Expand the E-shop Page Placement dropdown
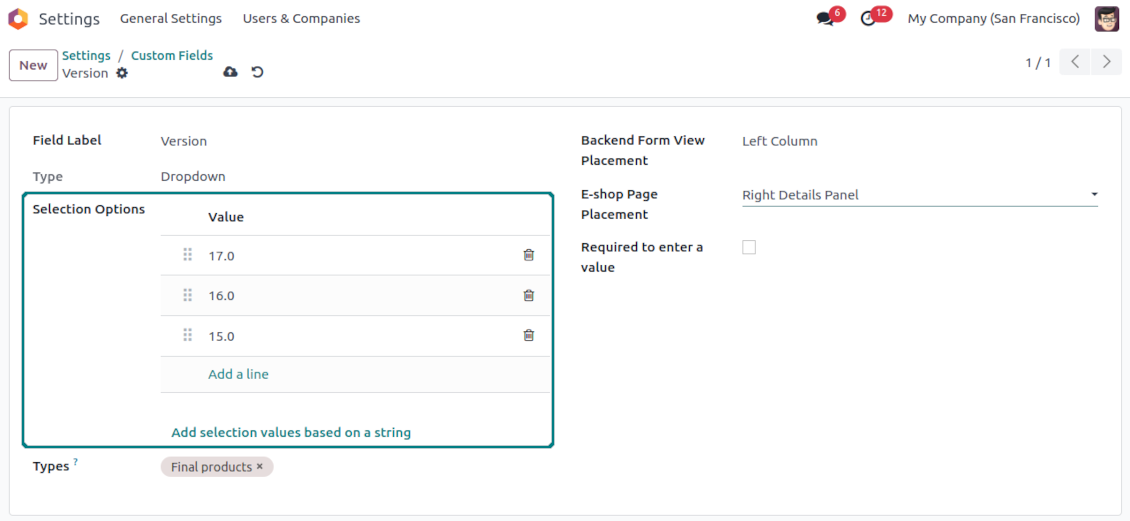The image size is (1130, 521). [x=919, y=195]
